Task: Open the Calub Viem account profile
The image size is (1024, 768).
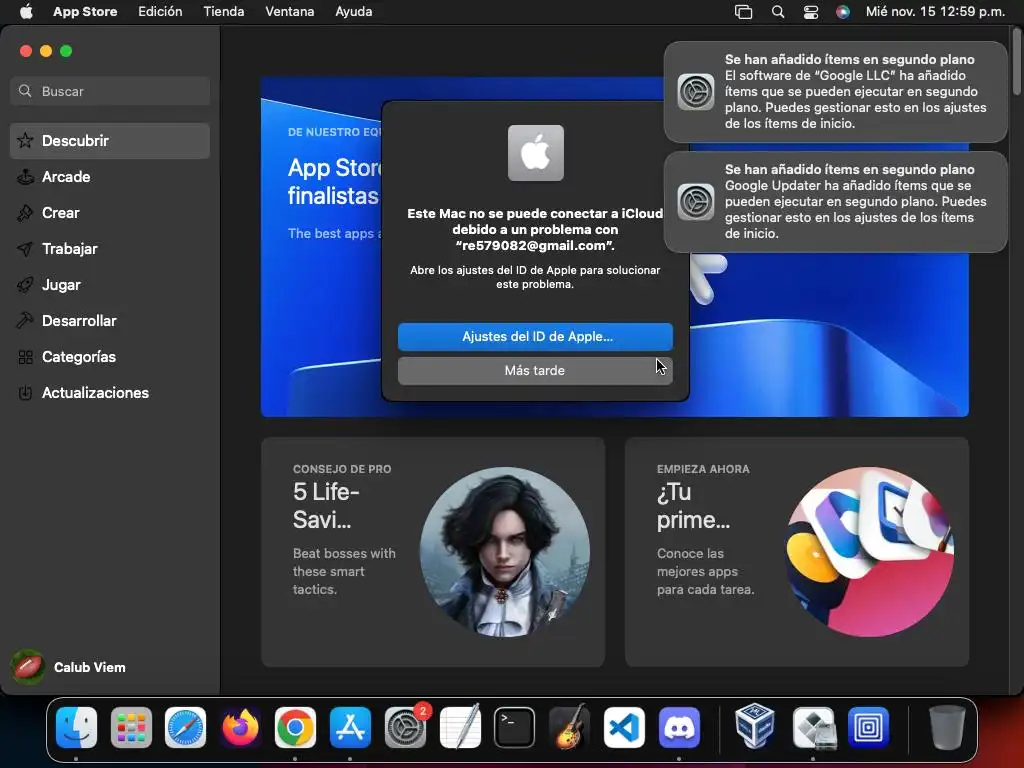Action: [x=69, y=667]
